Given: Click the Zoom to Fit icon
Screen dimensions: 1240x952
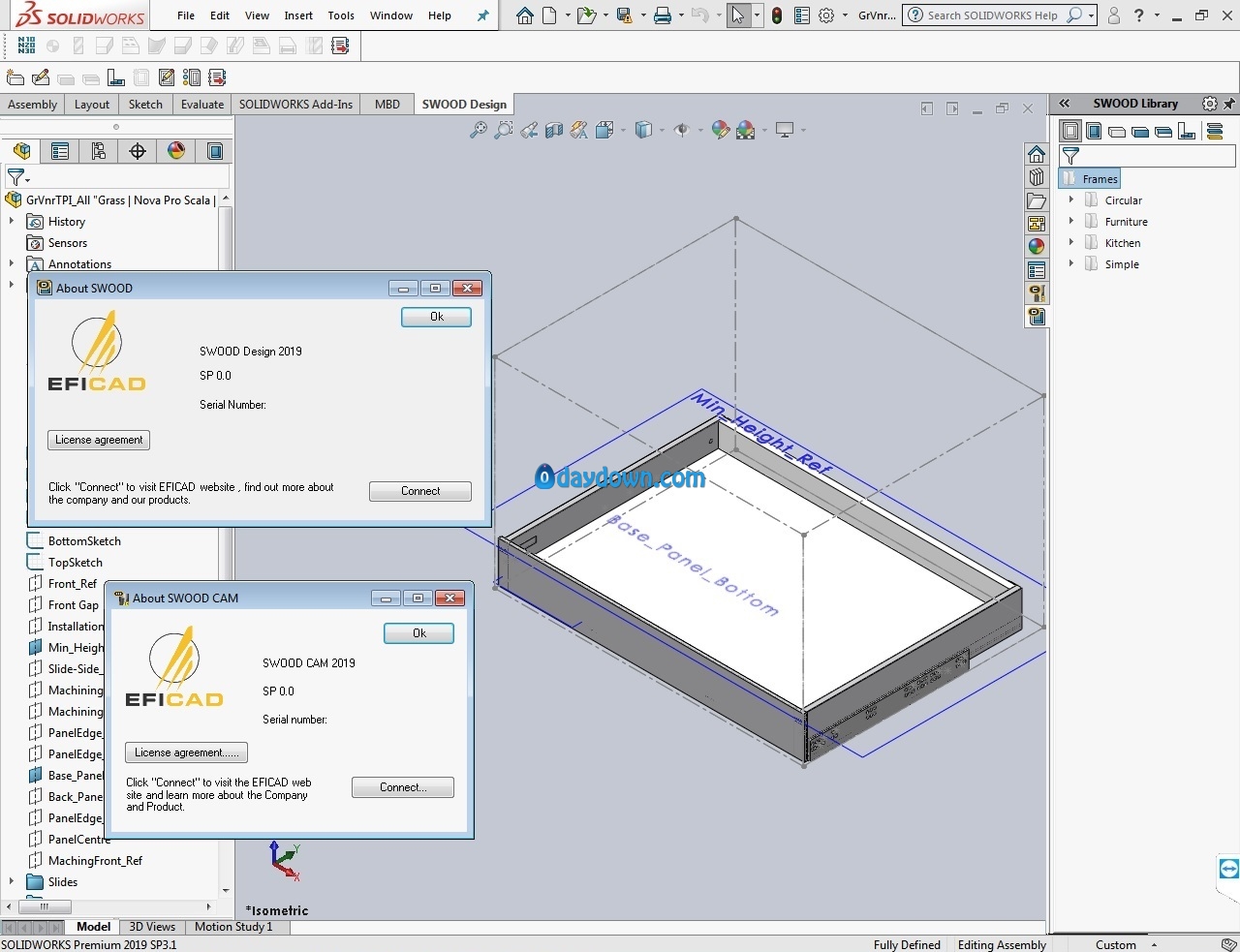Looking at the screenshot, I should (x=479, y=130).
